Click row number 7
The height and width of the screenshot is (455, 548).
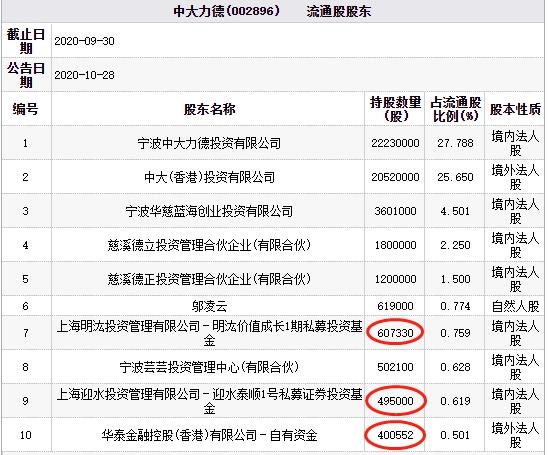tap(26, 333)
